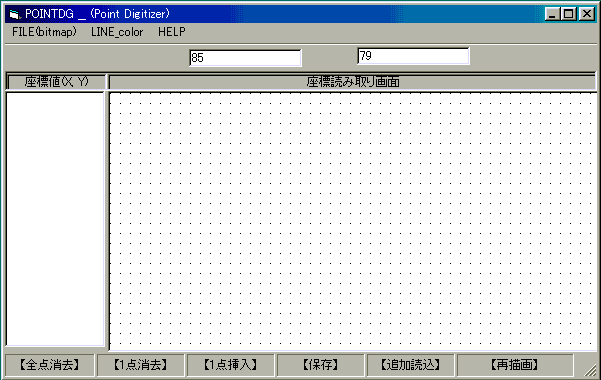
Task: Click the POINTDG title bar app icon
Action: pyautogui.click(x=15, y=14)
